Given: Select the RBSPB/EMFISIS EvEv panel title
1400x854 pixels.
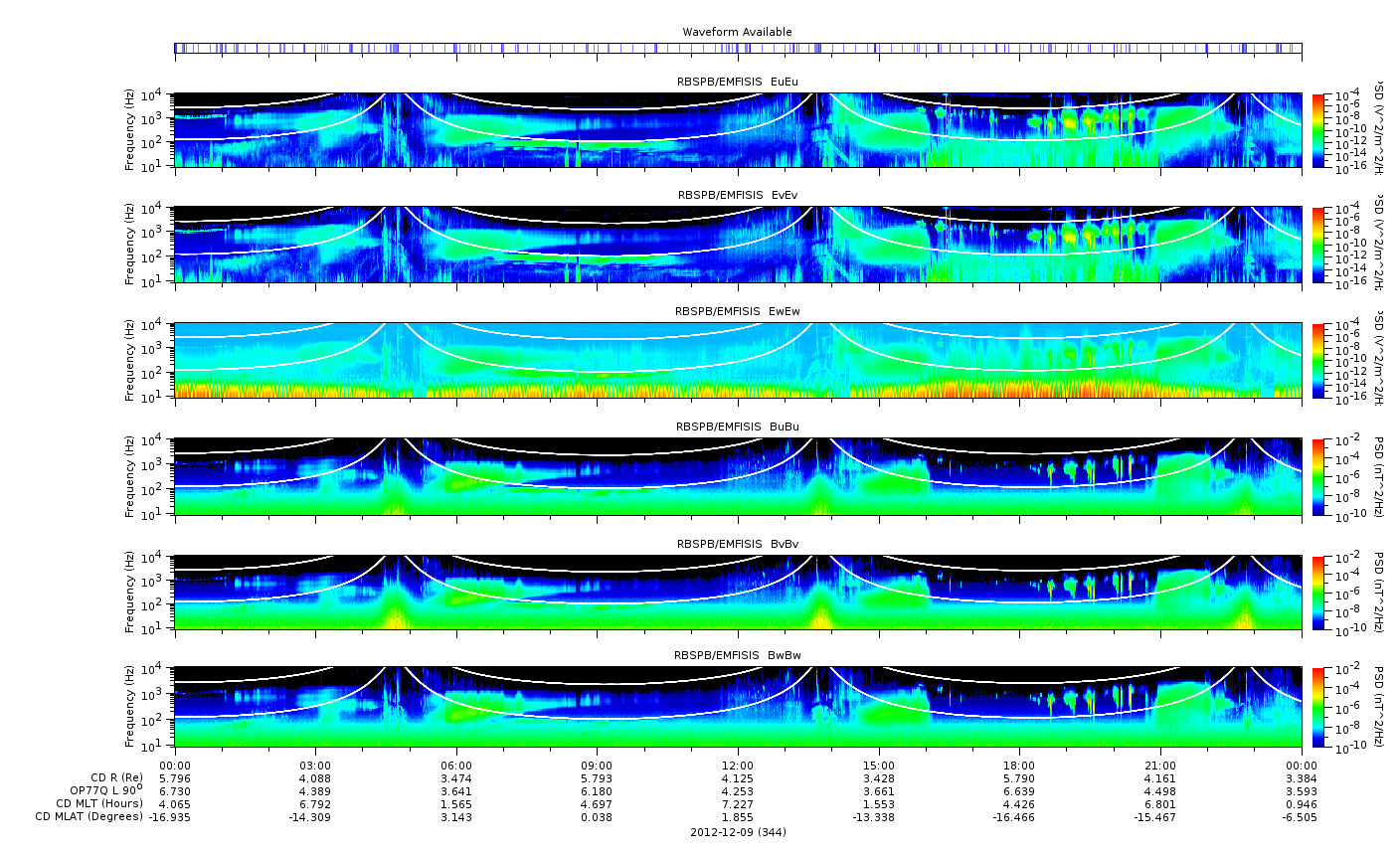Looking at the screenshot, I should pyautogui.click(x=737, y=195).
